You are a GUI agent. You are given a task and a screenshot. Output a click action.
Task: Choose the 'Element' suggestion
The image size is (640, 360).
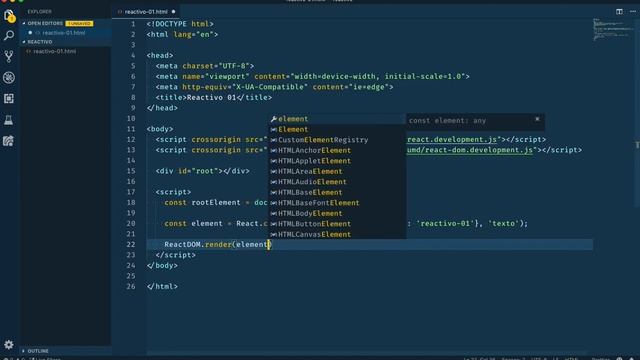click(337, 129)
